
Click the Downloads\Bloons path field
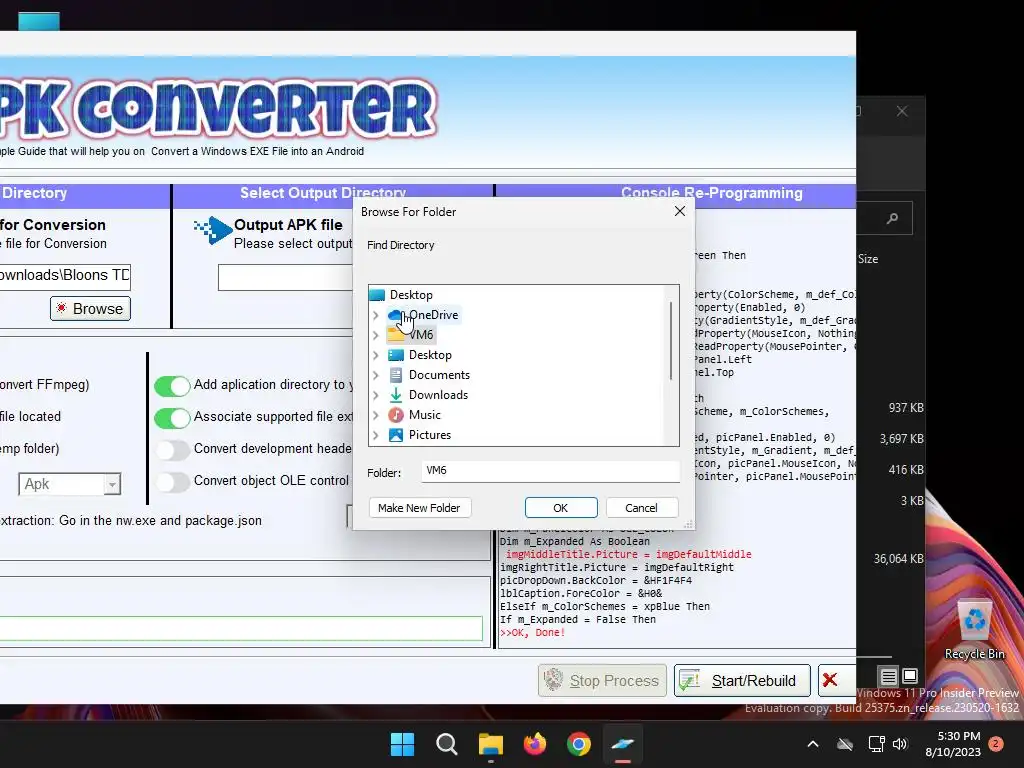coord(64,276)
